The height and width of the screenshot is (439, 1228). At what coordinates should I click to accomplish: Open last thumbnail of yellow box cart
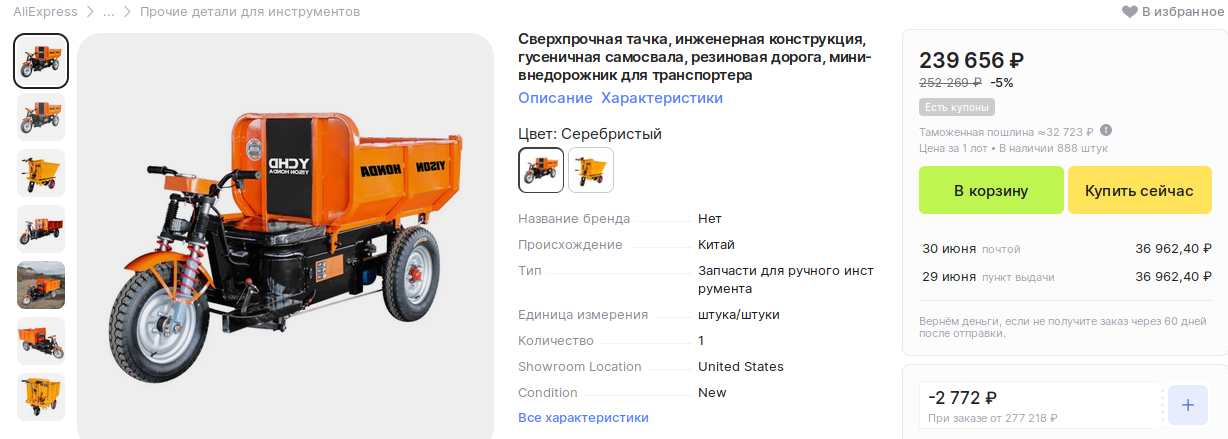tap(41, 397)
